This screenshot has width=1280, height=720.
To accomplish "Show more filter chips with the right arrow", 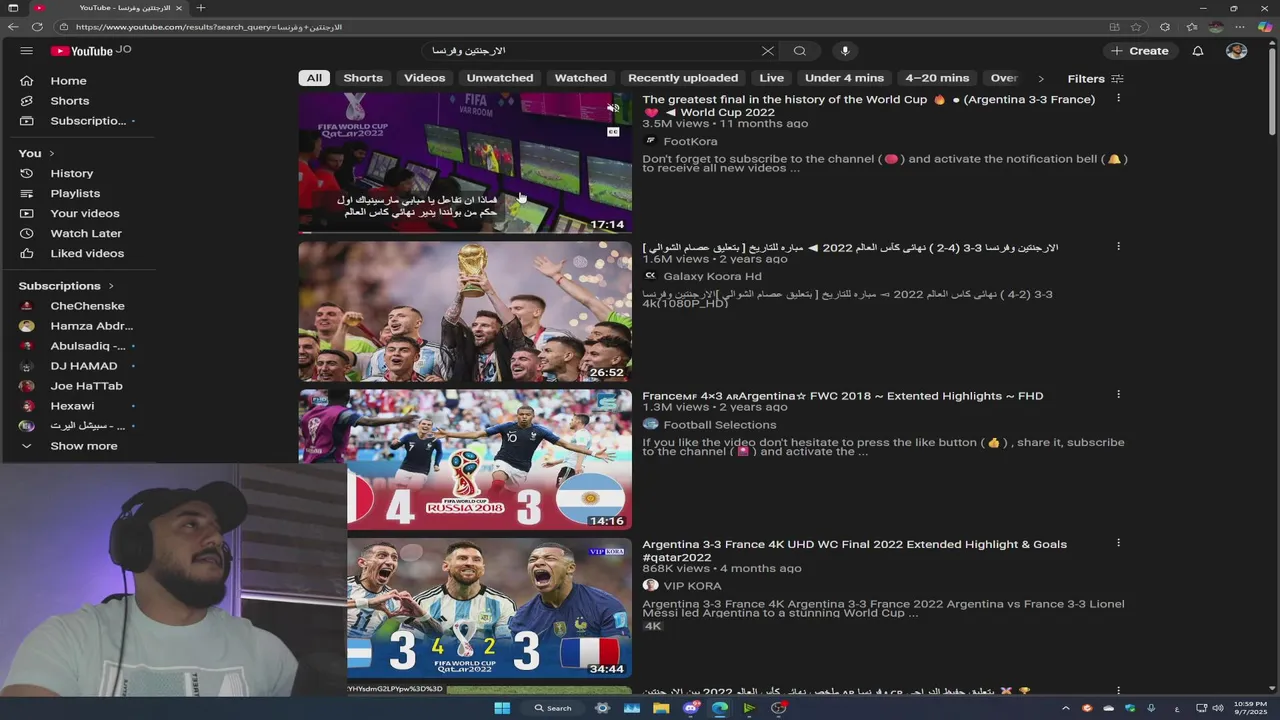I will point(1040,78).
